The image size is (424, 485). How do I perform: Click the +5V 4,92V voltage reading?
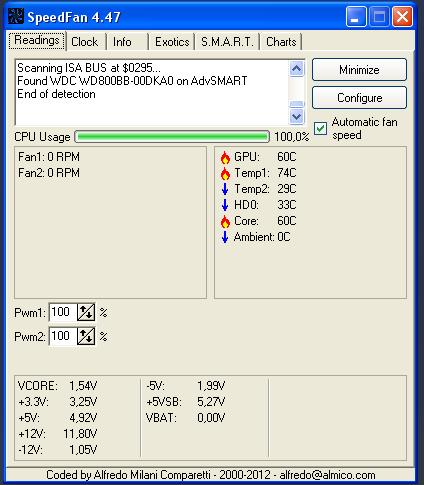click(57, 418)
